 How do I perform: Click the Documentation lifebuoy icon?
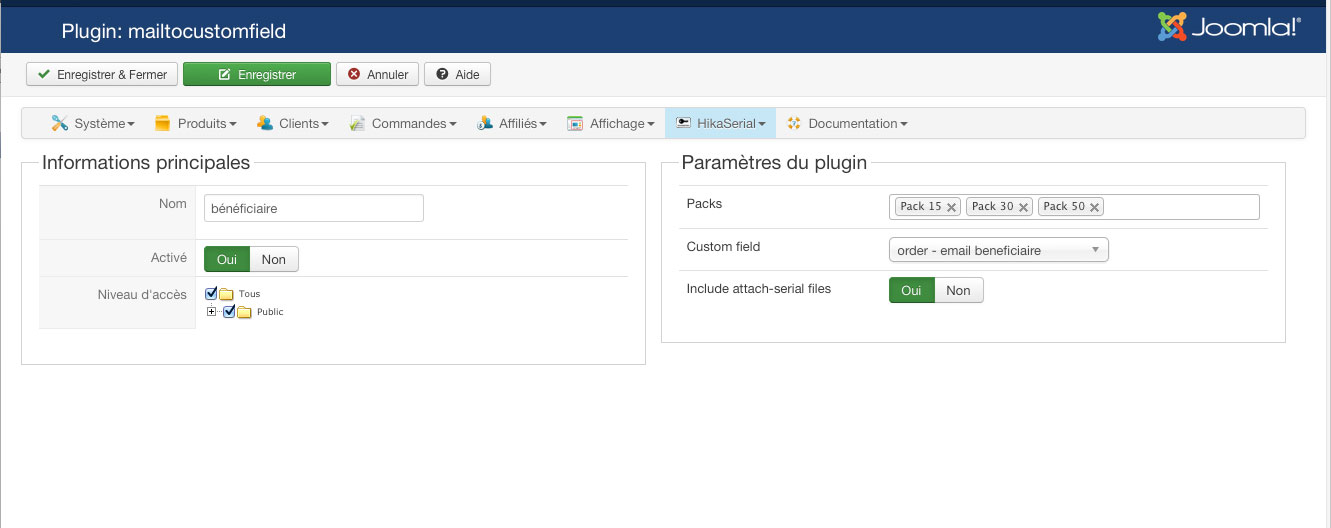tap(794, 123)
